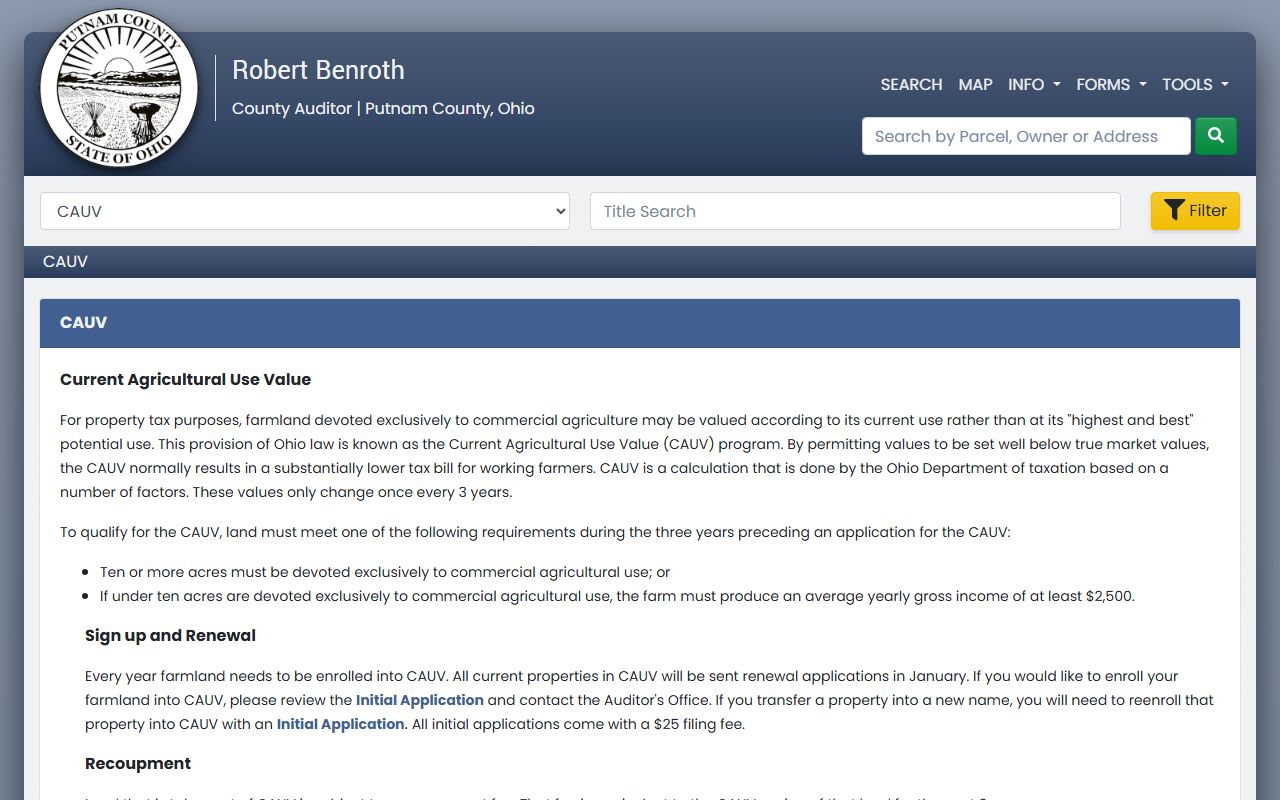1280x800 pixels.
Task: Go to the SEARCH page
Action: pyautogui.click(x=911, y=85)
